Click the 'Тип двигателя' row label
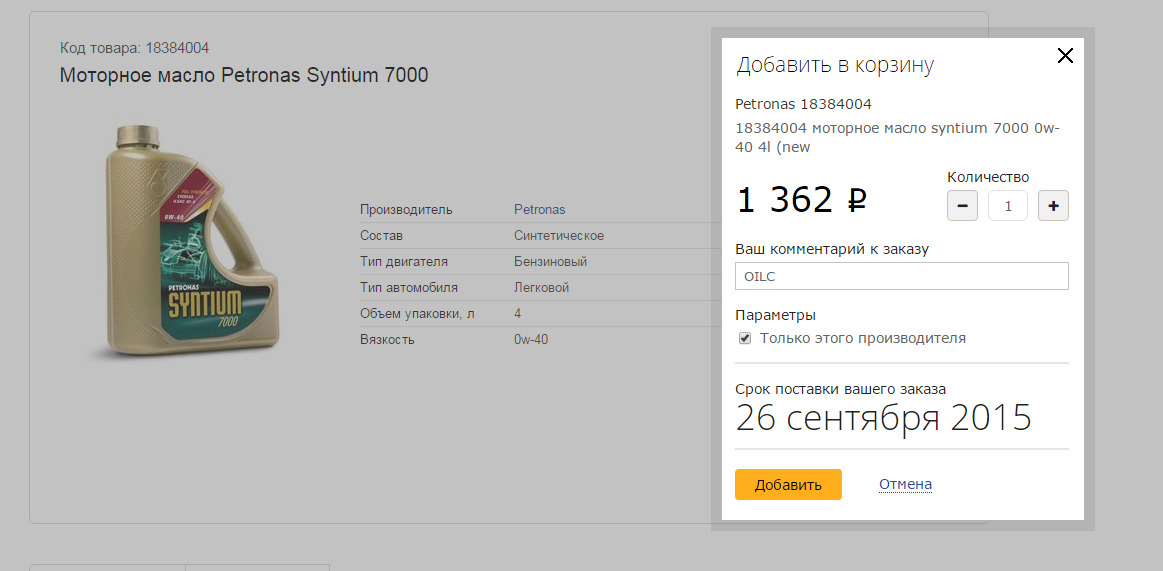Image resolution: width=1163 pixels, height=571 pixels. 403,262
